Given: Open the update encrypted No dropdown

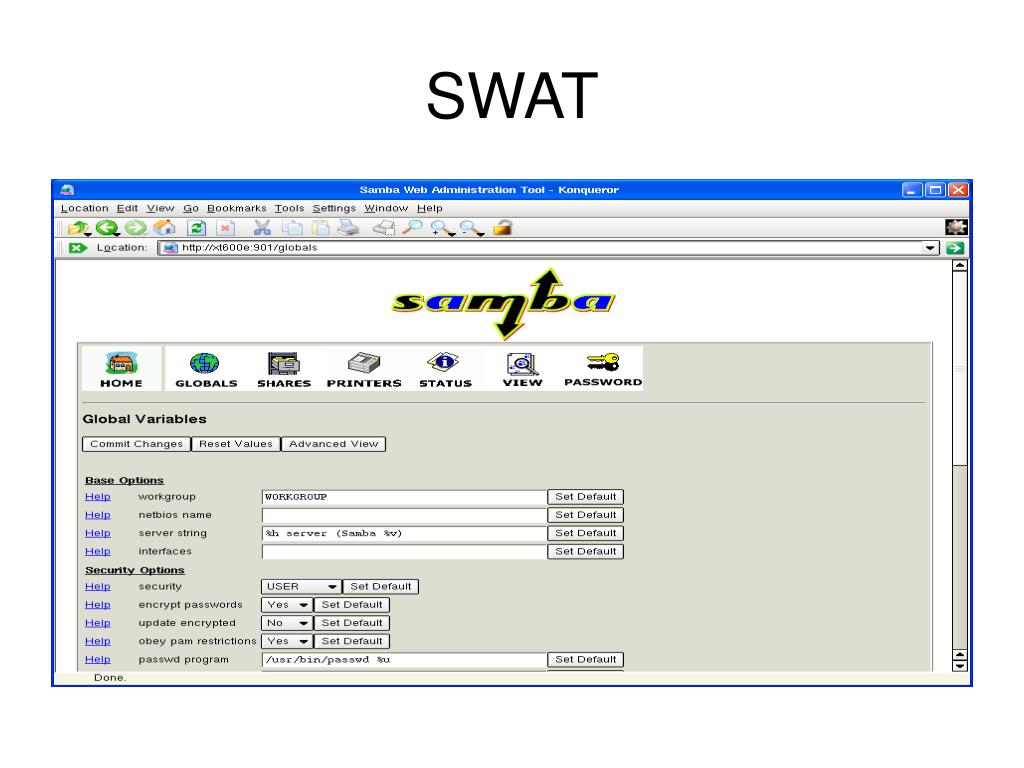Looking at the screenshot, I should (287, 623).
